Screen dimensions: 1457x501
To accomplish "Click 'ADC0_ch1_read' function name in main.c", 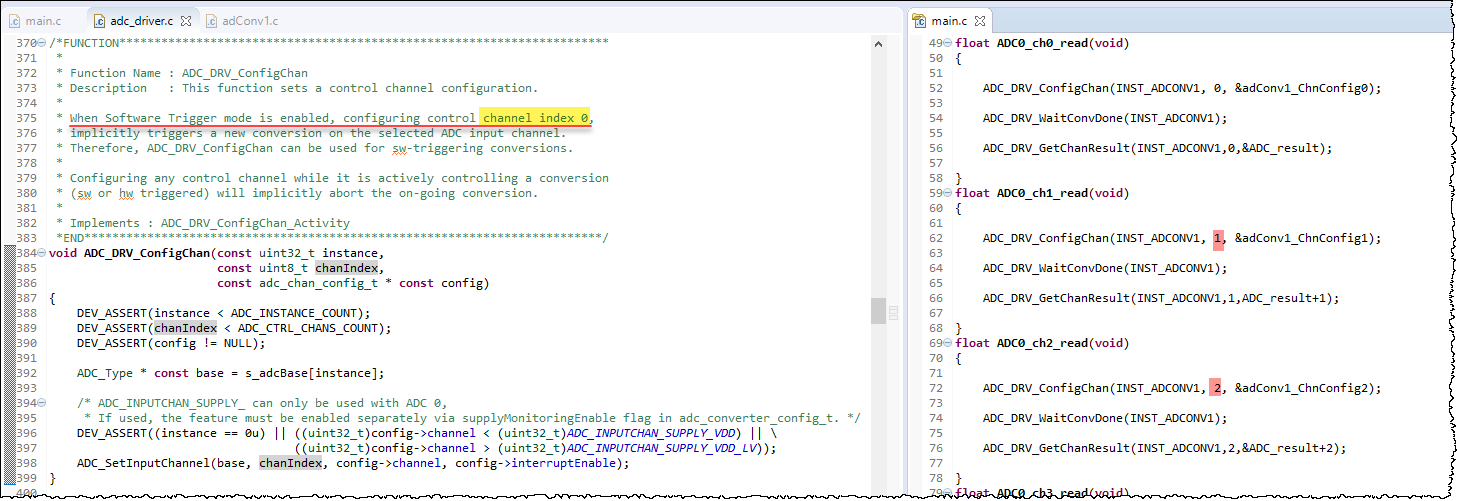I will (x=1042, y=193).
